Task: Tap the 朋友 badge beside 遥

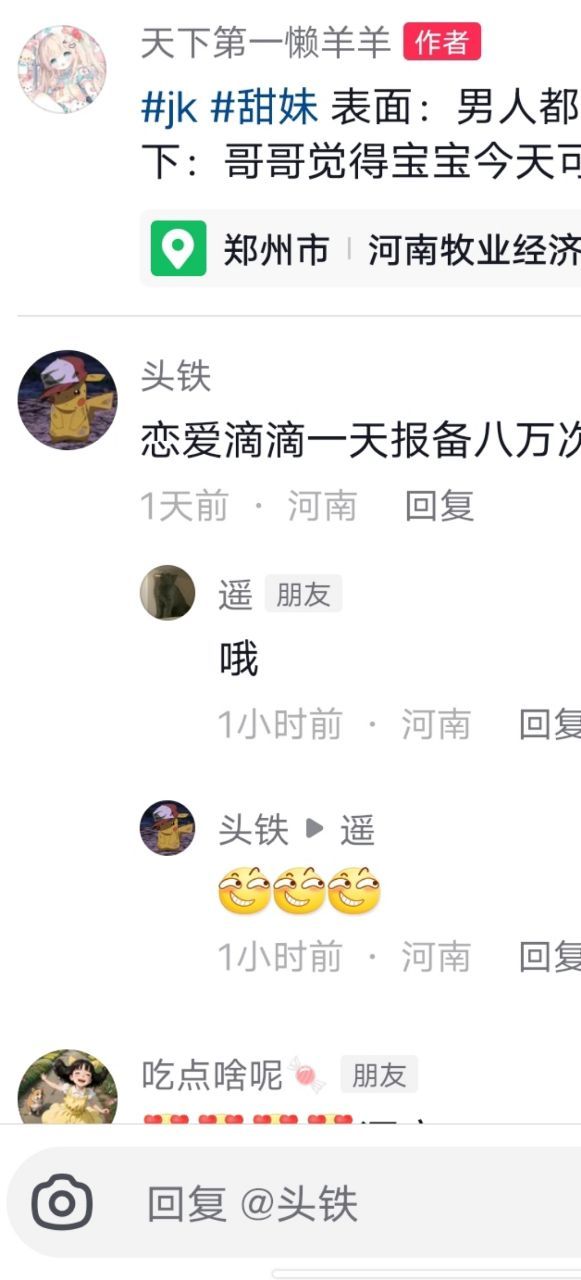Action: tap(303, 595)
